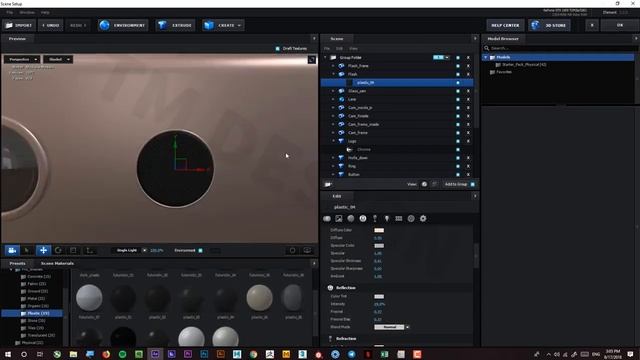Open the Edit menu in Scene panel

pyautogui.click(x=339, y=49)
